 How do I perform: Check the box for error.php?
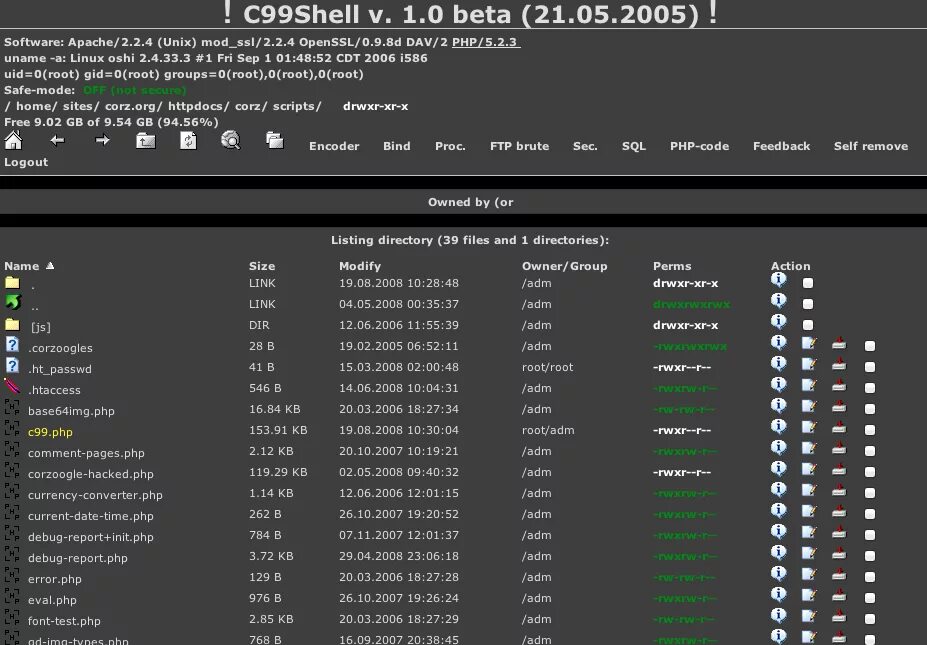coord(870,577)
